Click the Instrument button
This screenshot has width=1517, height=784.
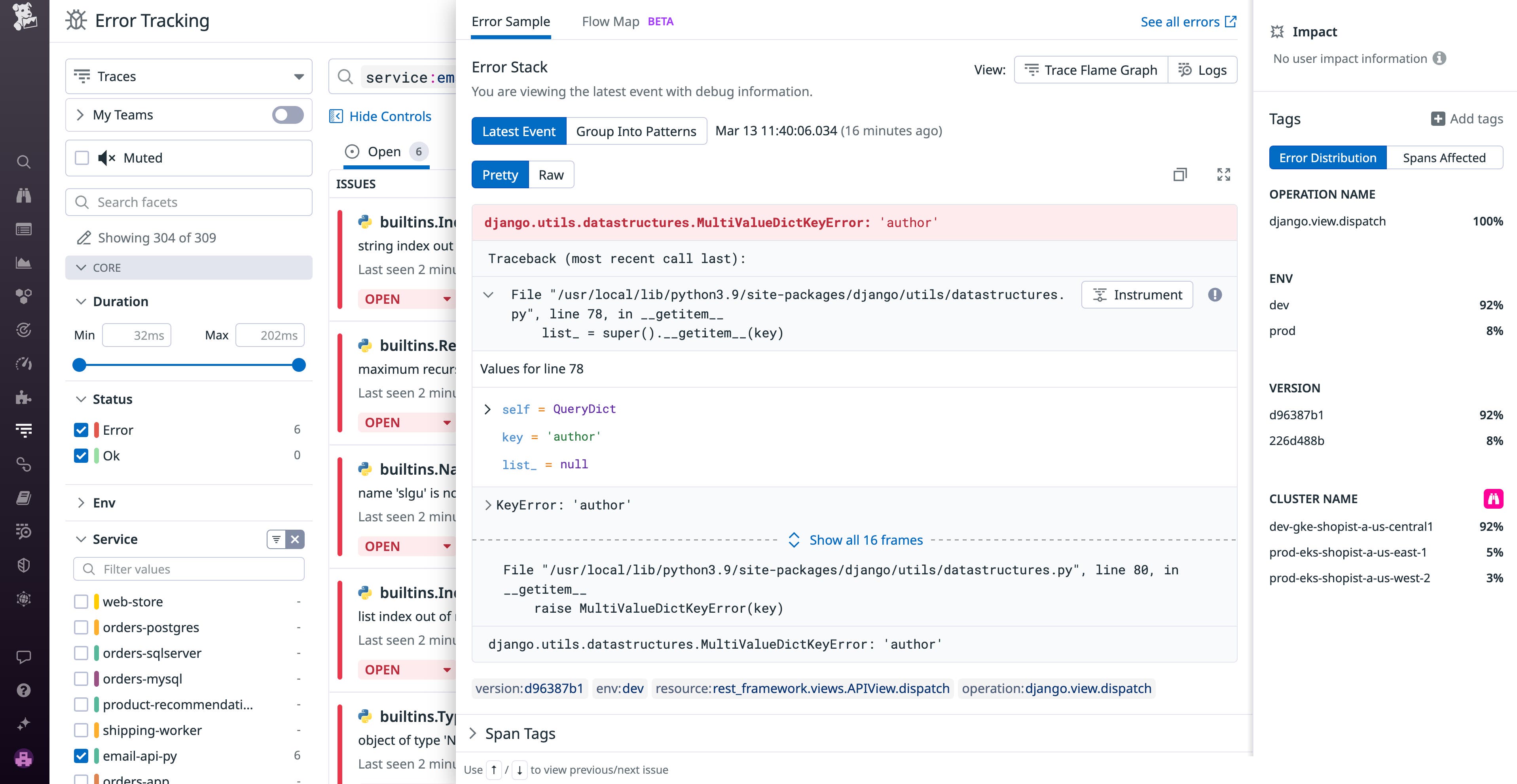pyautogui.click(x=1137, y=294)
